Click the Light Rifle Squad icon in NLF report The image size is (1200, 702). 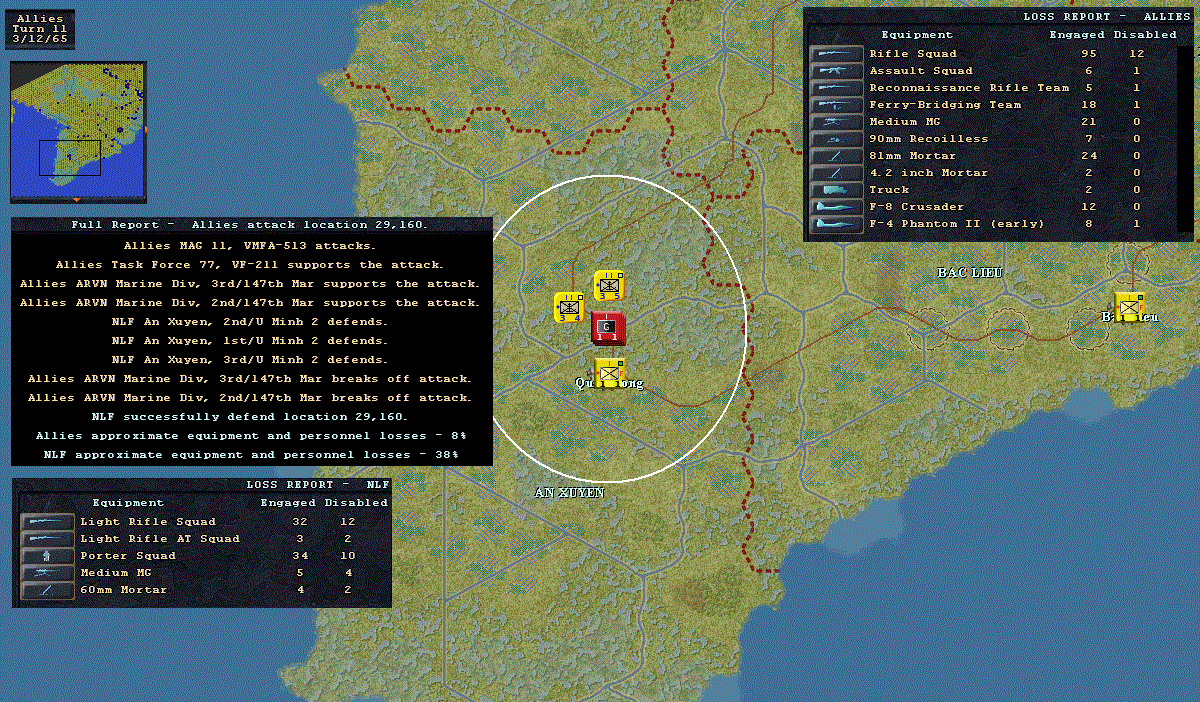[x=48, y=522]
